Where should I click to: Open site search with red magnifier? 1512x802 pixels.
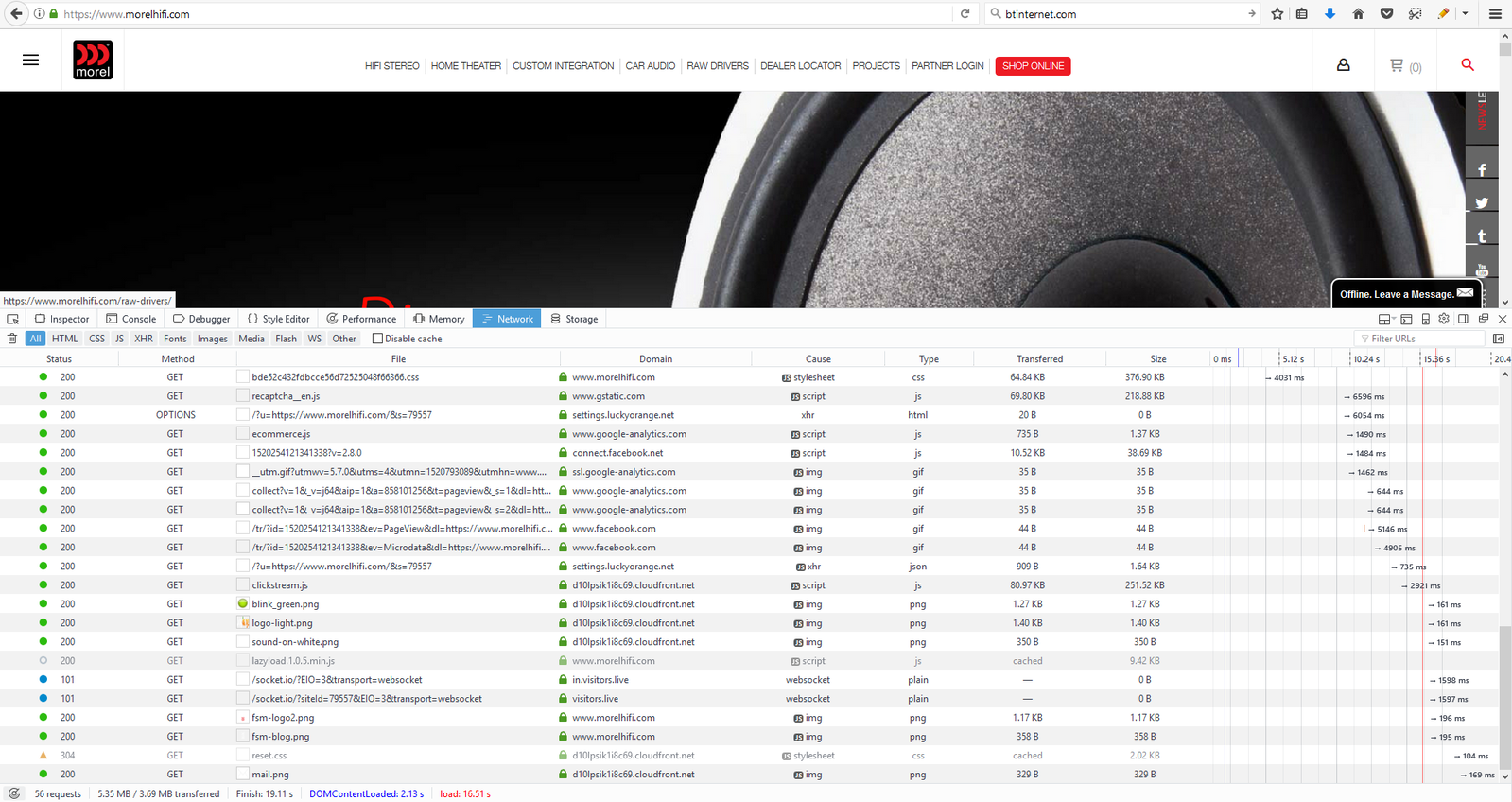1468,64
